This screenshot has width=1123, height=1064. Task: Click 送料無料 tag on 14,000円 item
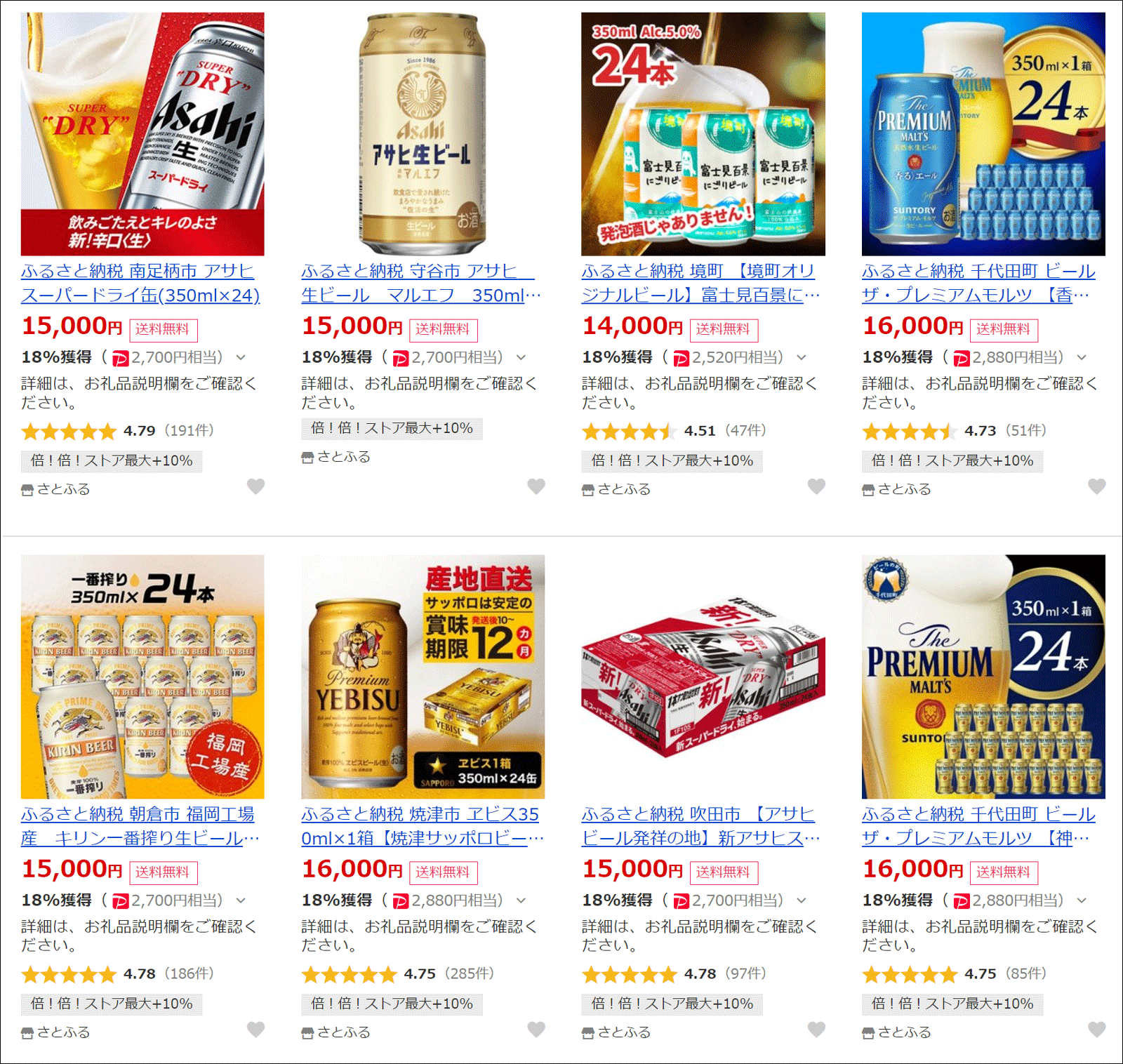[724, 330]
